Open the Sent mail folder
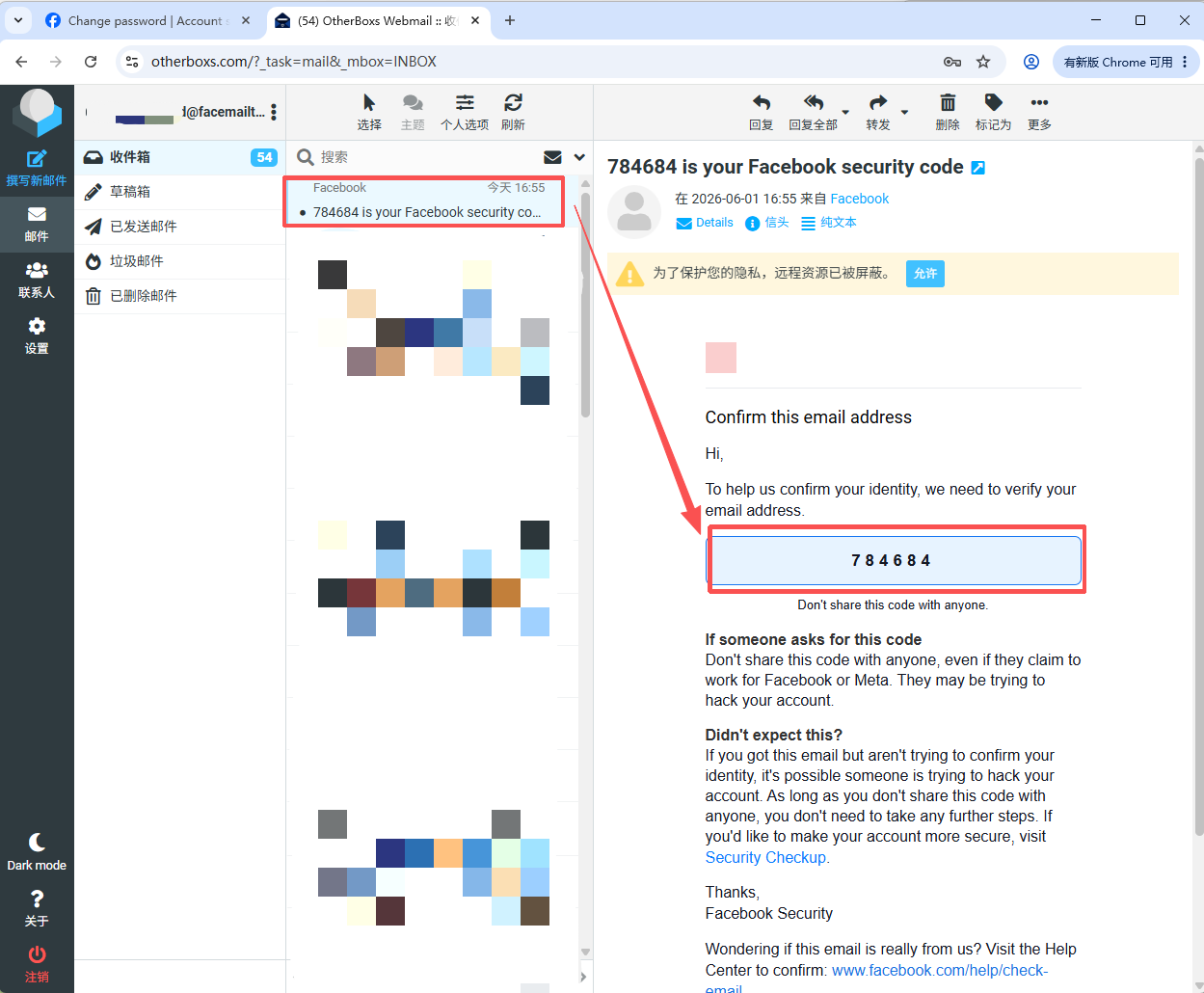 [x=179, y=227]
